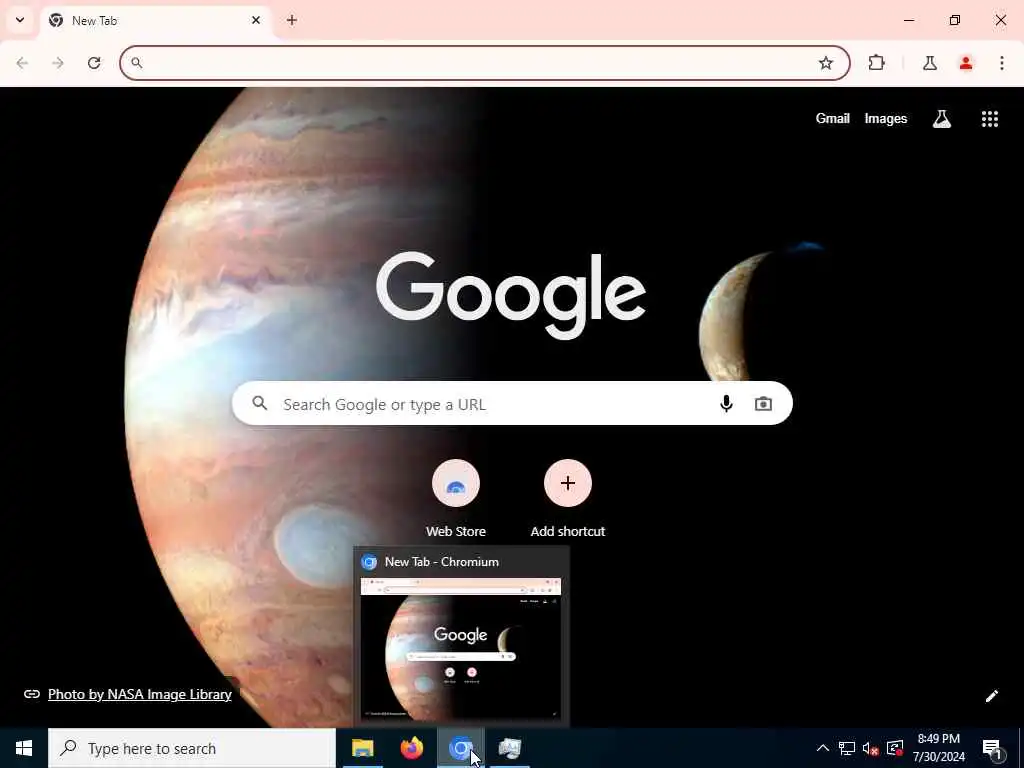Click the link chain icon beside photo credit
Screen dimensions: 1024x768
click(31, 694)
